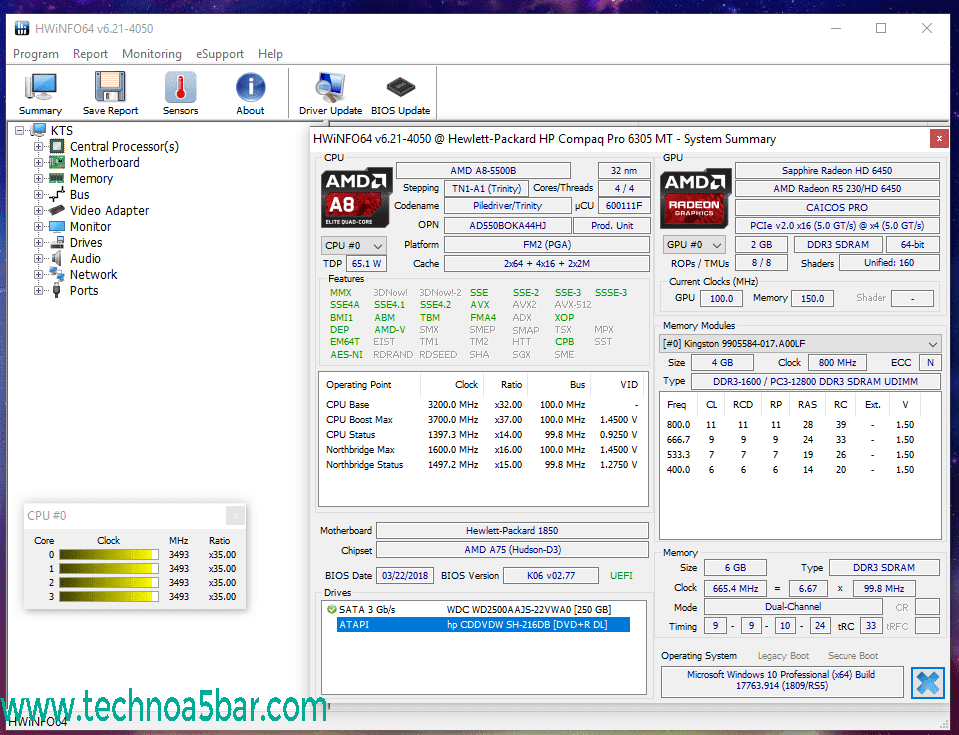Click the Drives tree icon
The width and height of the screenshot is (959, 735).
pos(56,242)
